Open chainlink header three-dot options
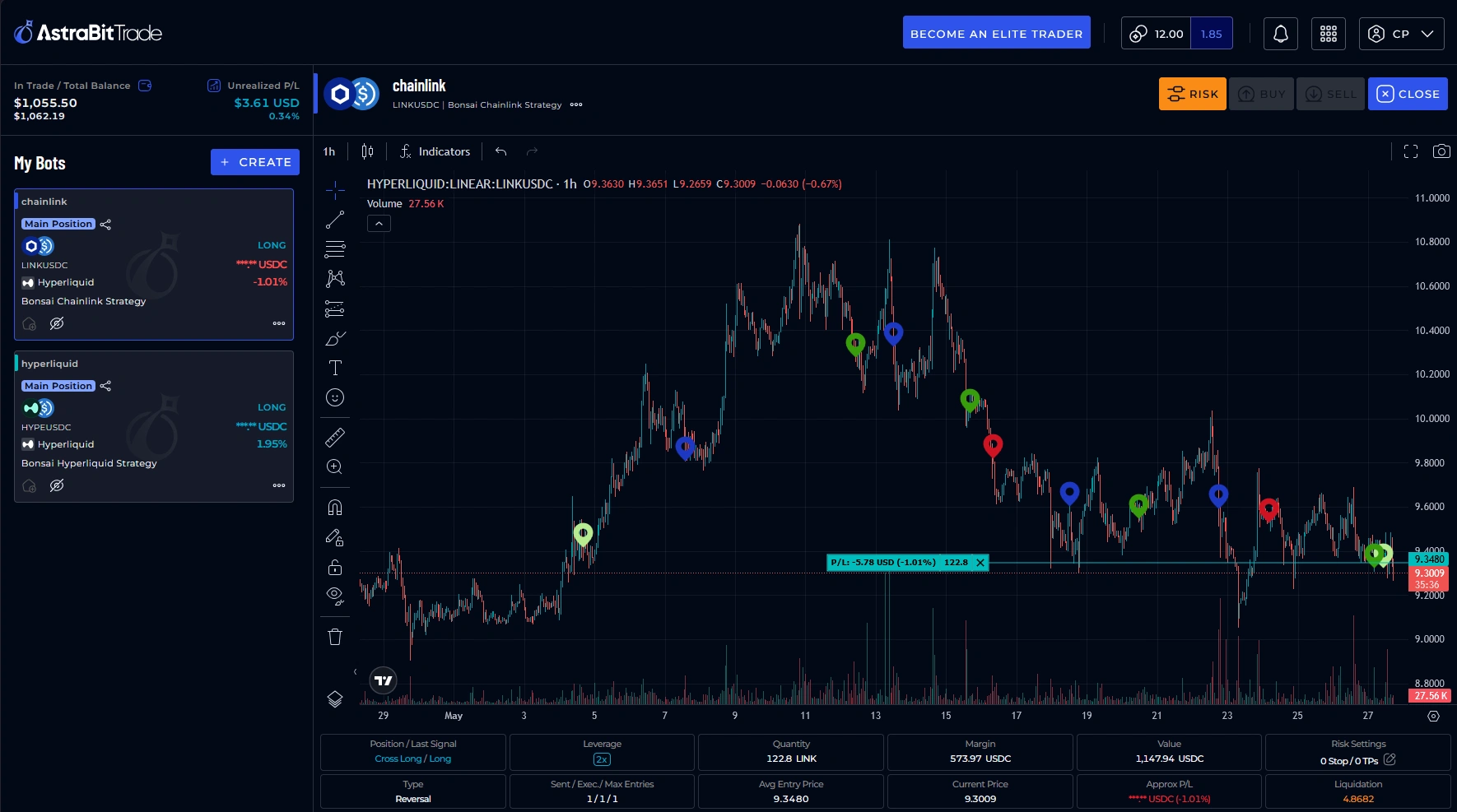1457x812 pixels. (576, 104)
